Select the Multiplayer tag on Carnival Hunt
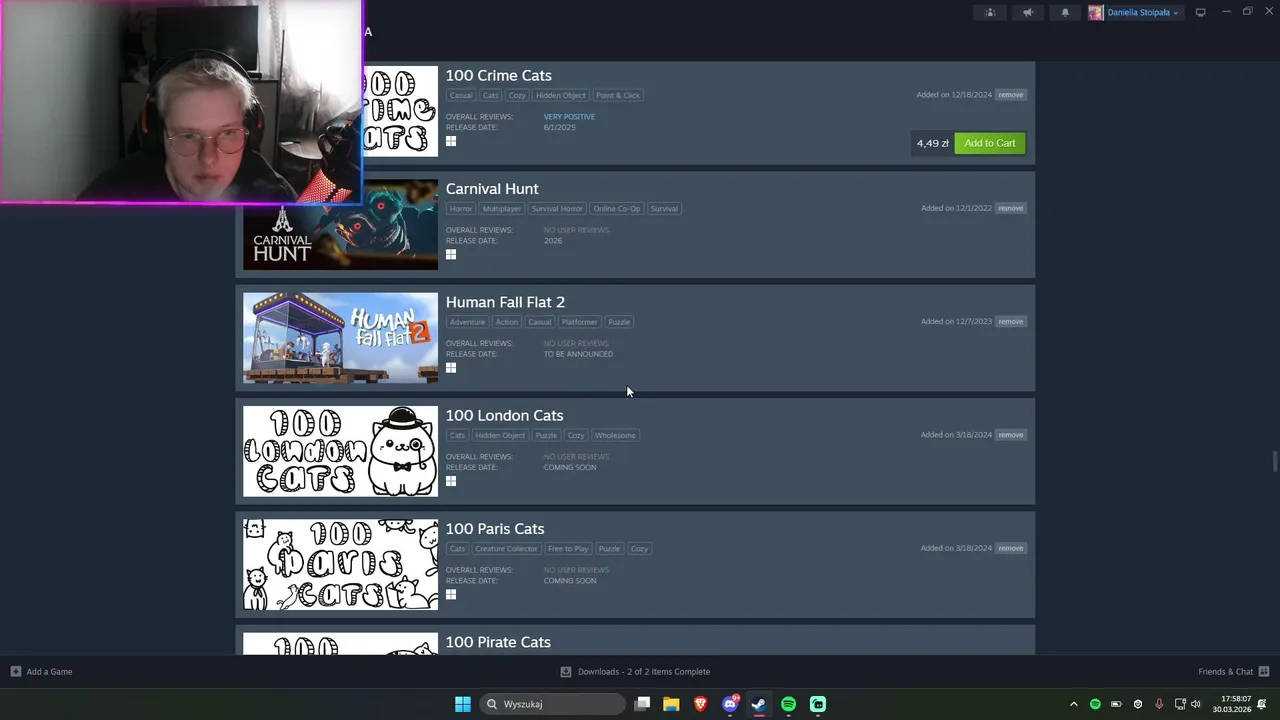Viewport: 1280px width, 720px height. [x=501, y=208]
